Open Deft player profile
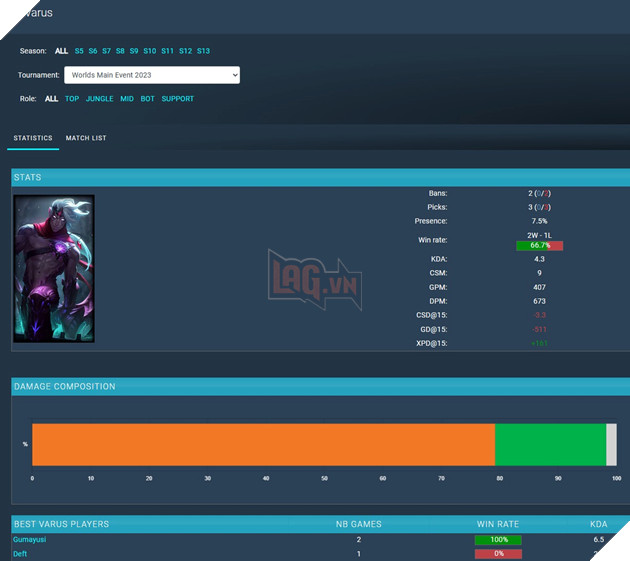Image resolution: width=630 pixels, height=561 pixels. pos(20,554)
